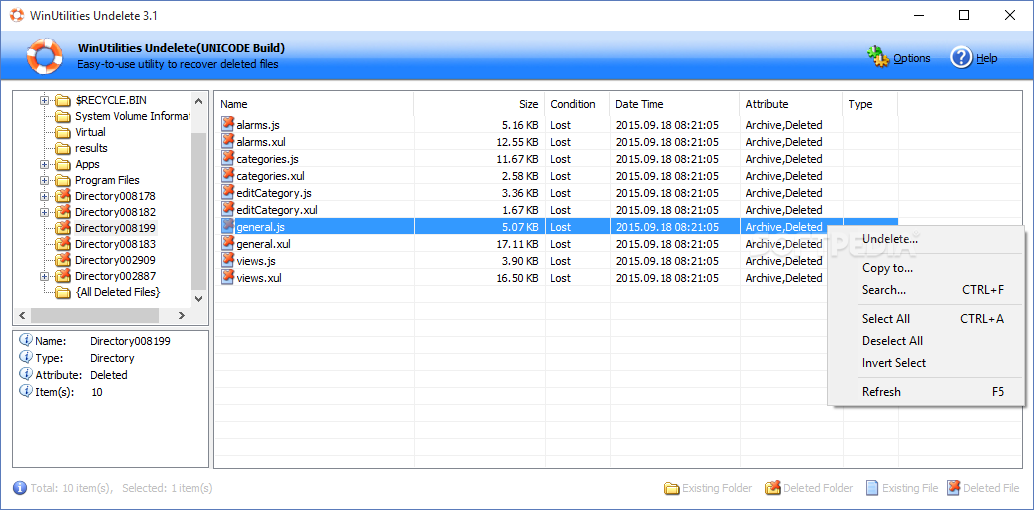Click deleted file icon of editCategory.xul
Screen dimensions: 1034x510
point(228,210)
